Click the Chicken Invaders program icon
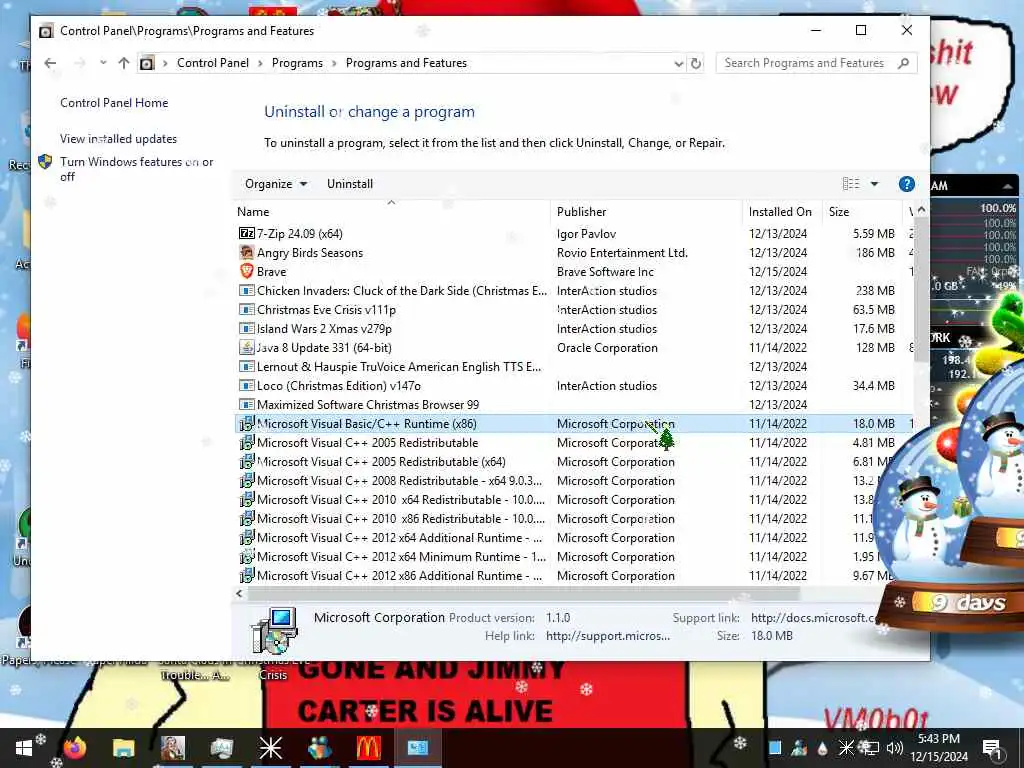The image size is (1024, 768). point(246,291)
